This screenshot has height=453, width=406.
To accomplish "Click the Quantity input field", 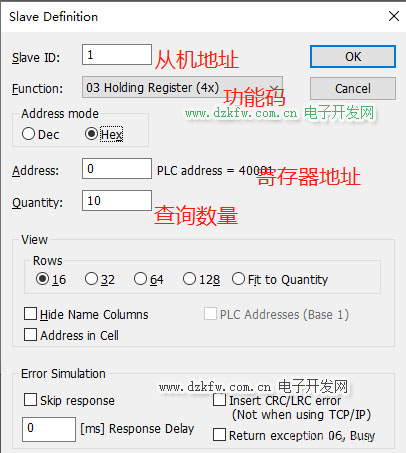I will (x=117, y=201).
